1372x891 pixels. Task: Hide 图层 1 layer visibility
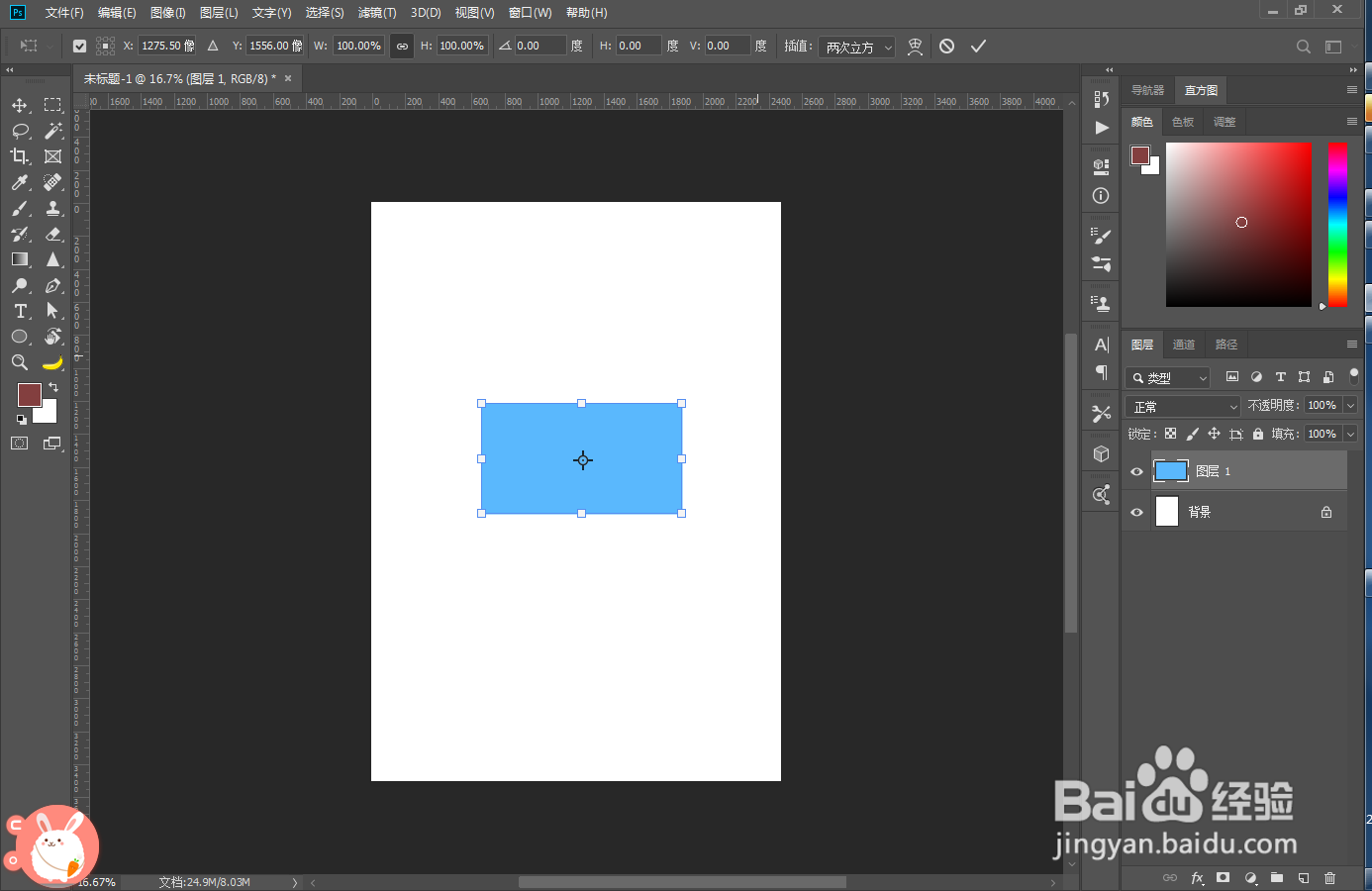pos(1136,472)
